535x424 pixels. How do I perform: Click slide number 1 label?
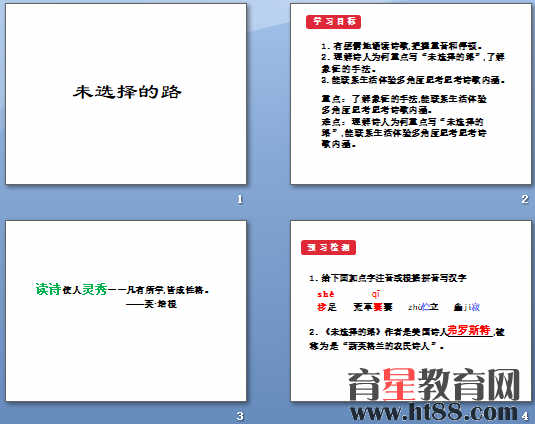point(240,199)
